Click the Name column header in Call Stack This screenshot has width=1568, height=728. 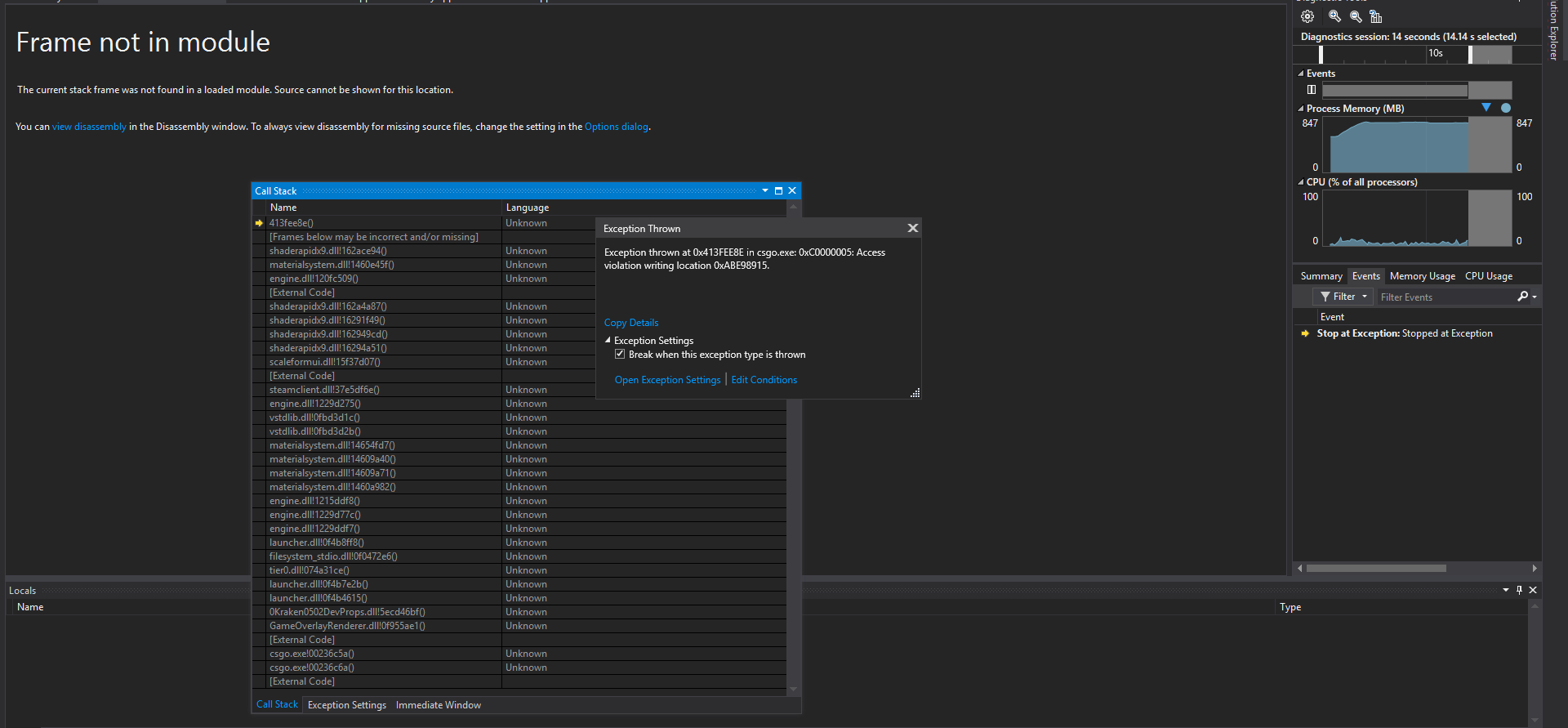pos(384,208)
